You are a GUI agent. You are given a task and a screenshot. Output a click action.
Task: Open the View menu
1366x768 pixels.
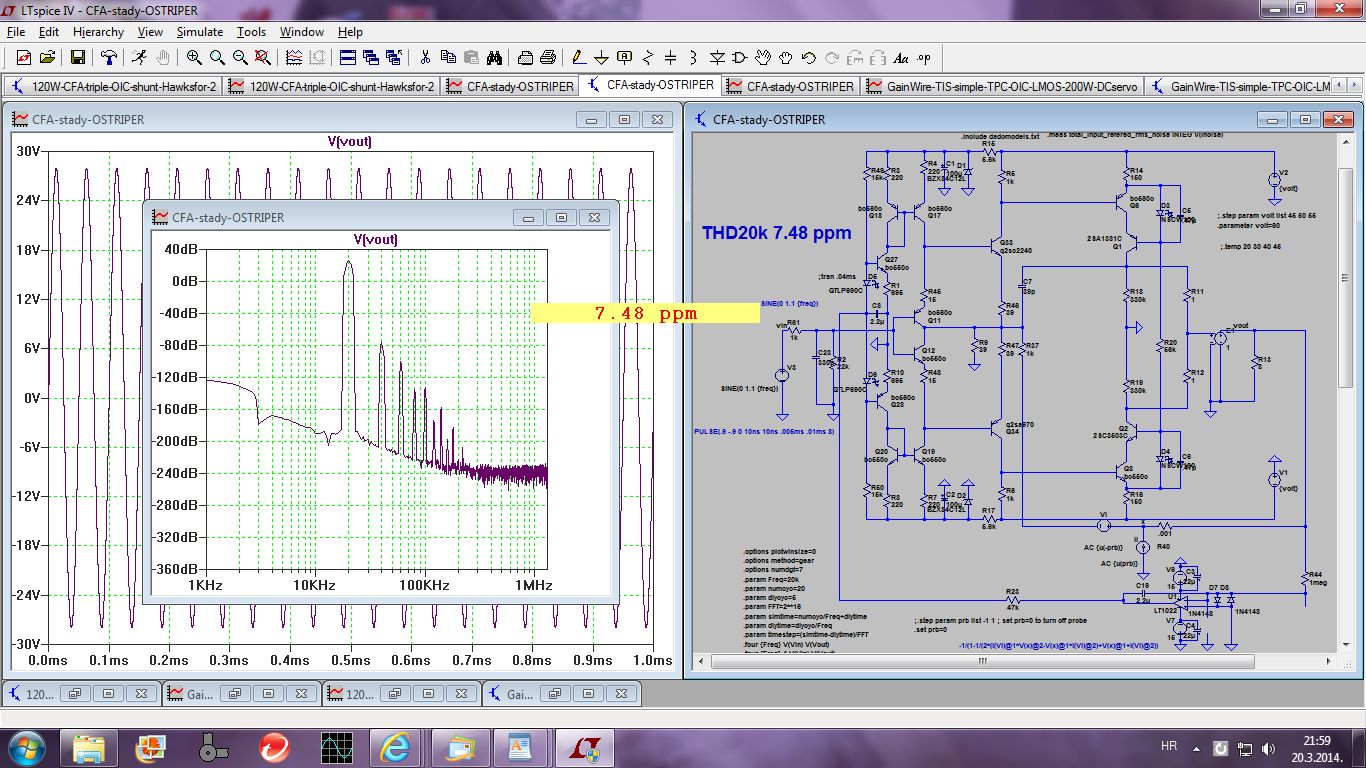click(150, 32)
